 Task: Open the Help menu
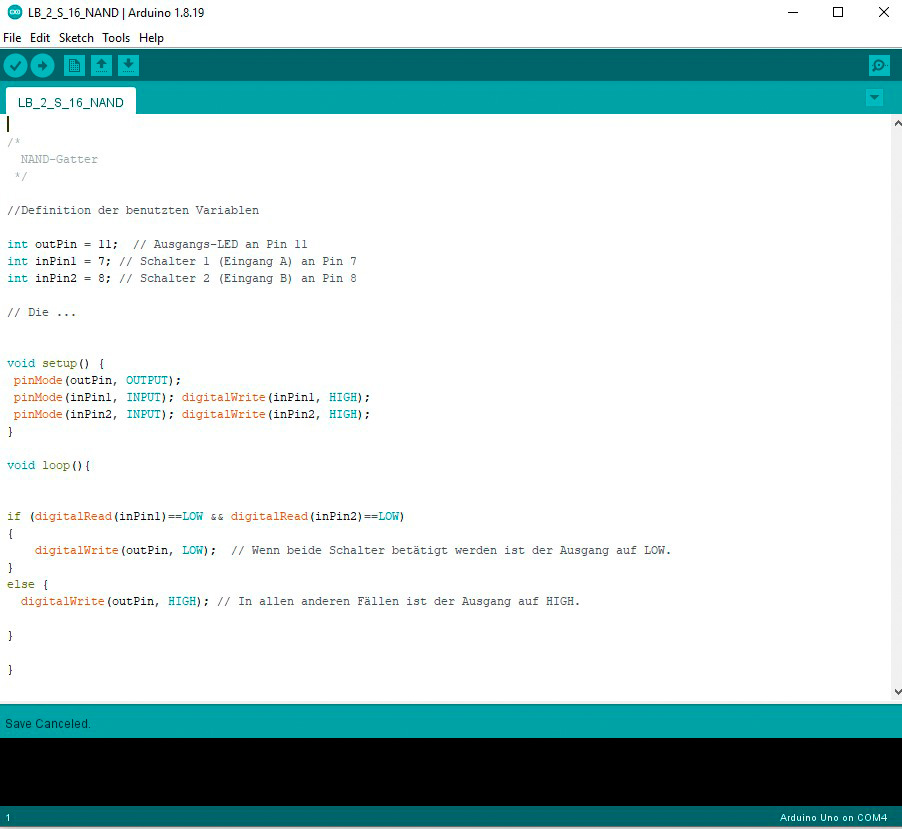tap(151, 38)
